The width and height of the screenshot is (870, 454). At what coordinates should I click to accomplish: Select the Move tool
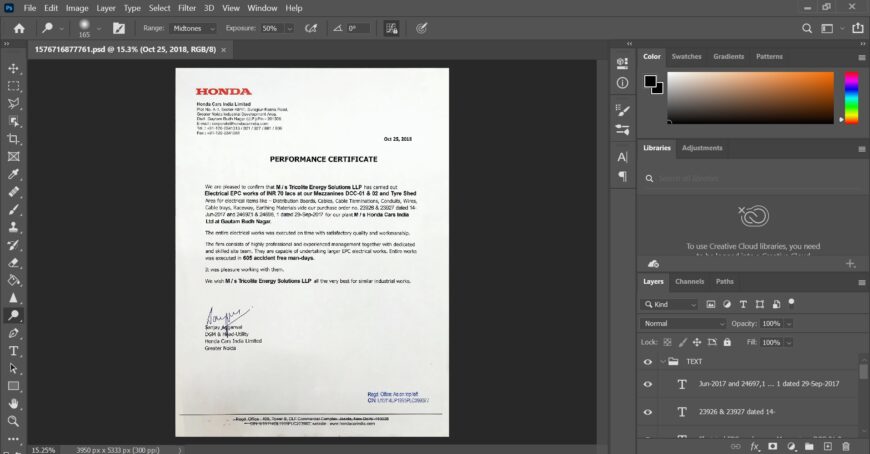point(13,68)
